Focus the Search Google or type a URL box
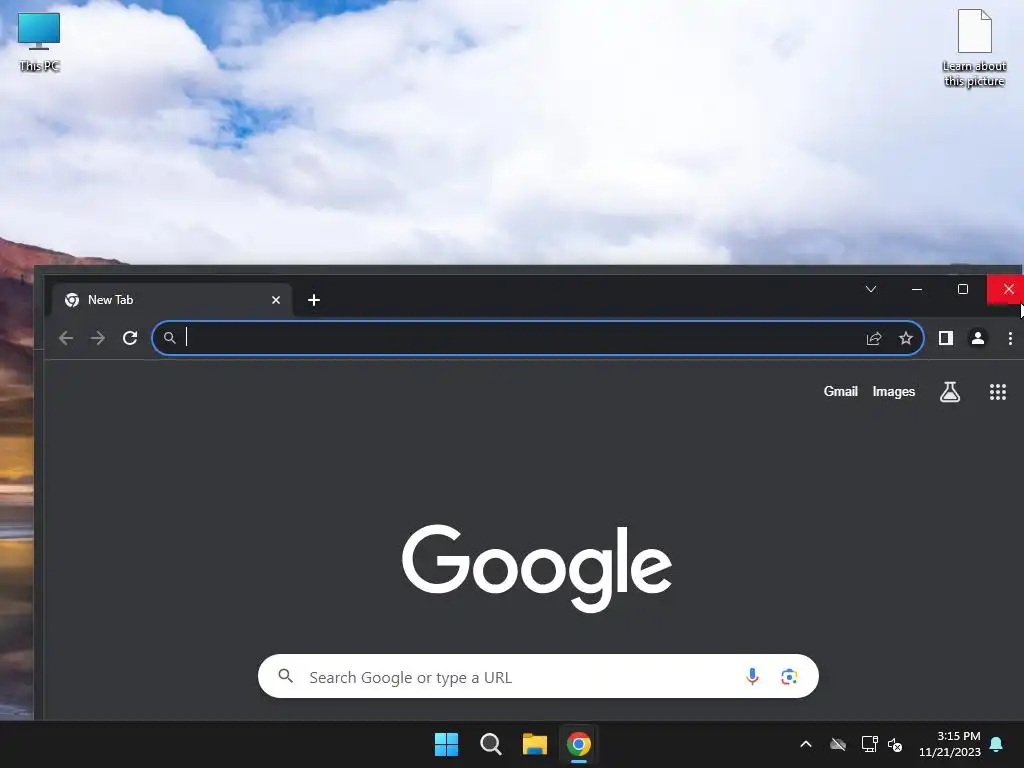Viewport: 1024px width, 768px height. pos(538,677)
